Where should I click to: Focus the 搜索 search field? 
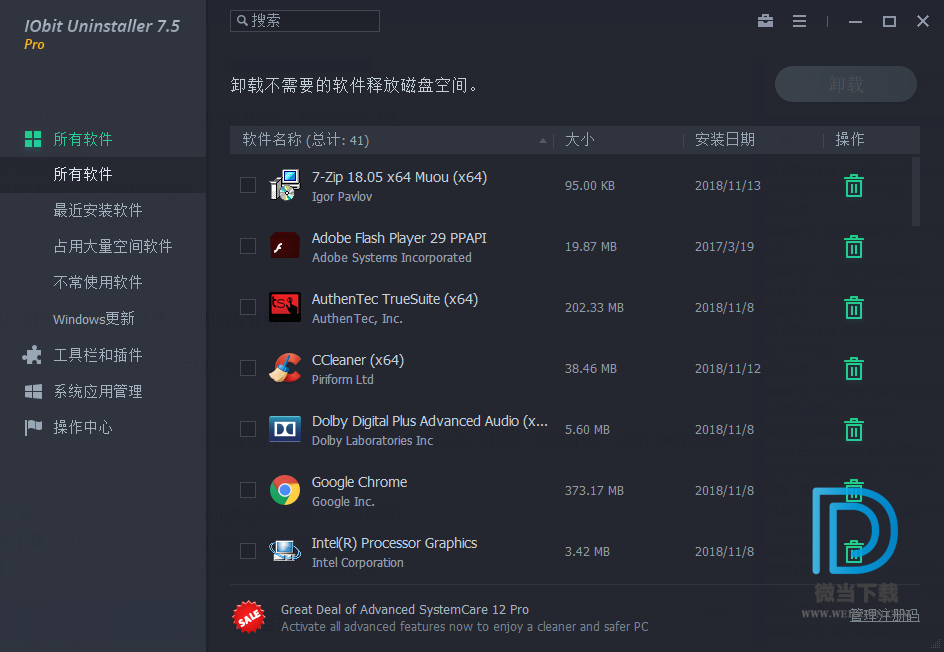click(x=305, y=20)
